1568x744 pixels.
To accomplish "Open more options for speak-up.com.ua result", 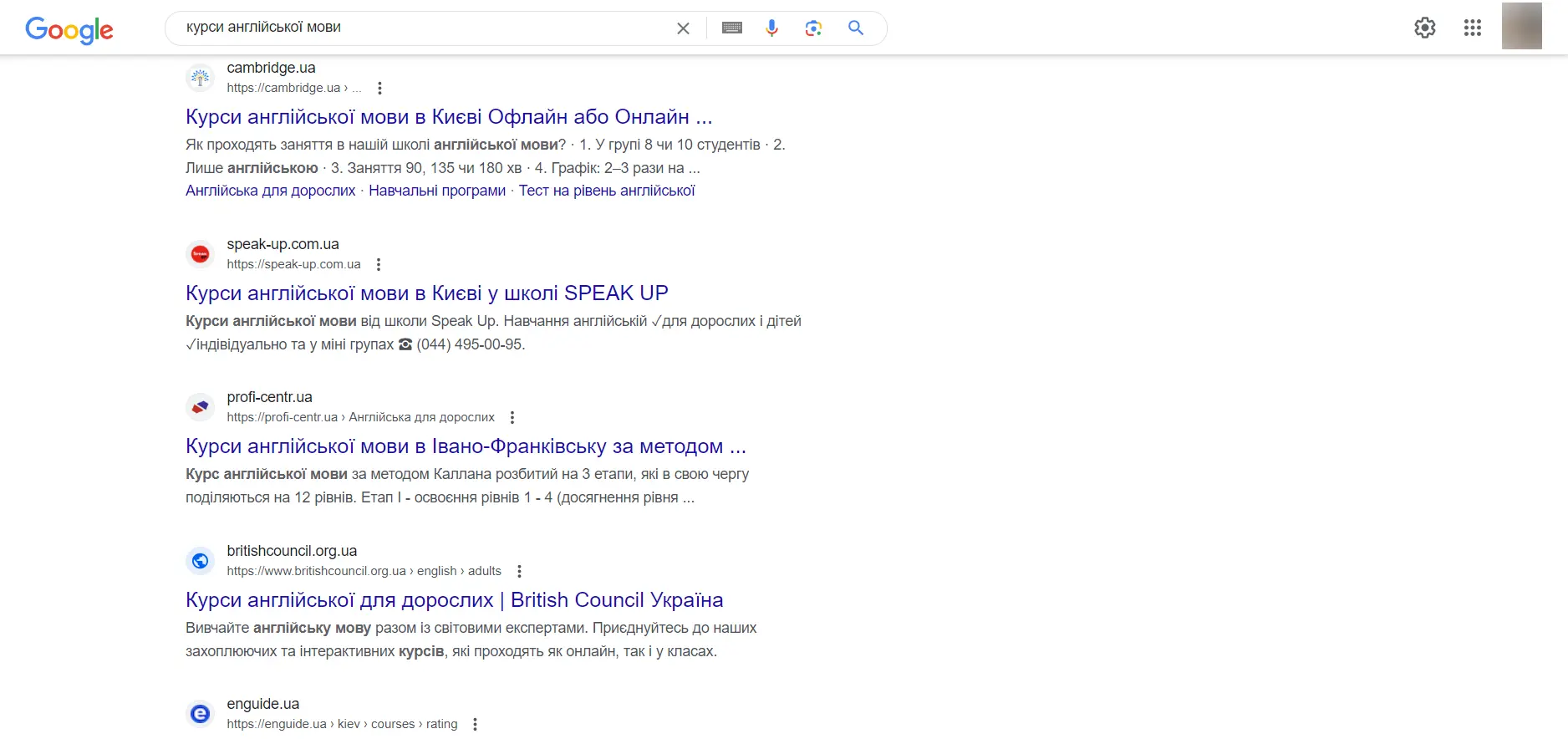I will click(x=379, y=264).
